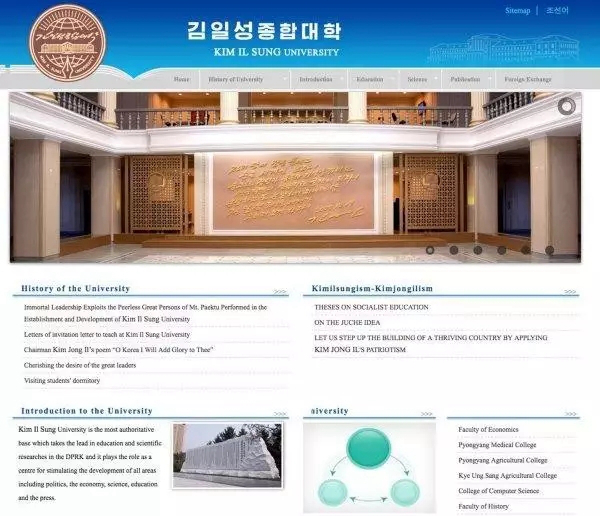
Task: Select the sixth slideshow dot
Action: pyautogui.click(x=549, y=250)
